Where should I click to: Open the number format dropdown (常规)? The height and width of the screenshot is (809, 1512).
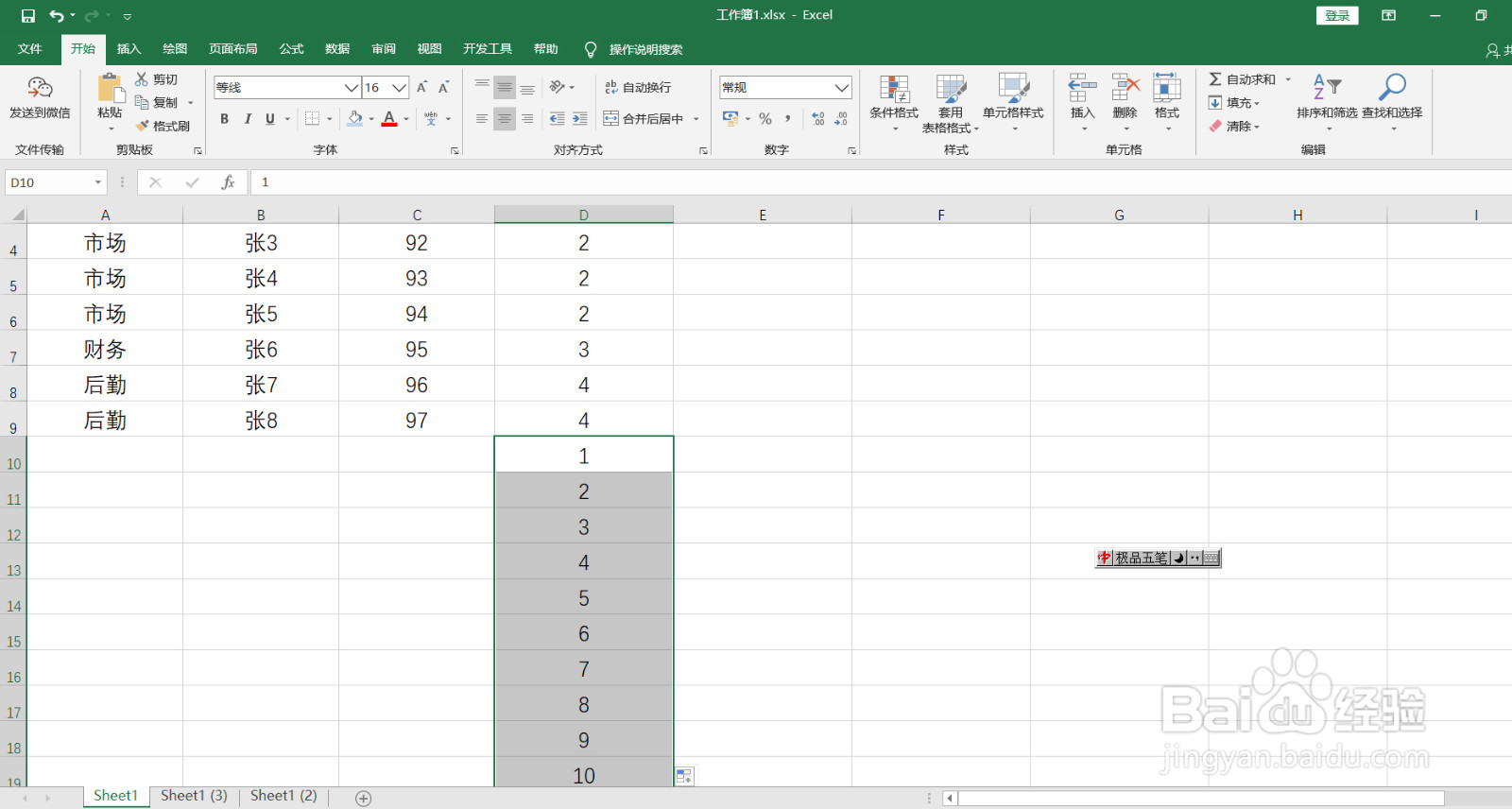tap(841, 88)
